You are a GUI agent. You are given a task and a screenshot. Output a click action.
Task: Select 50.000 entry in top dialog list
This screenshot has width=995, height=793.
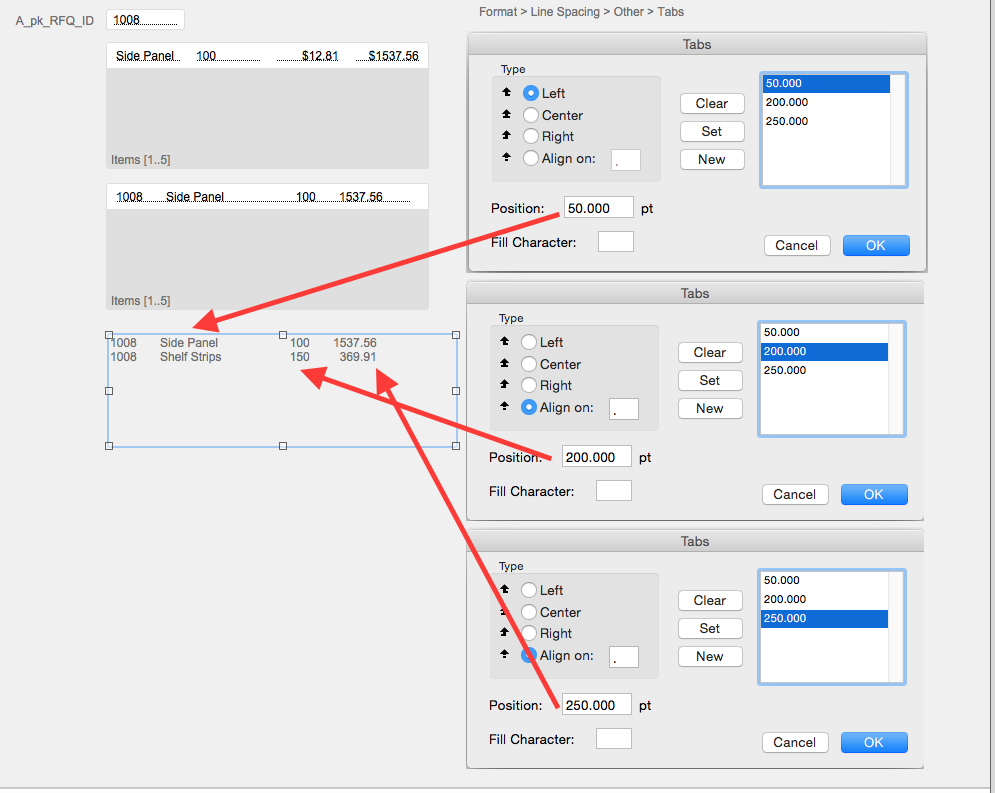826,84
